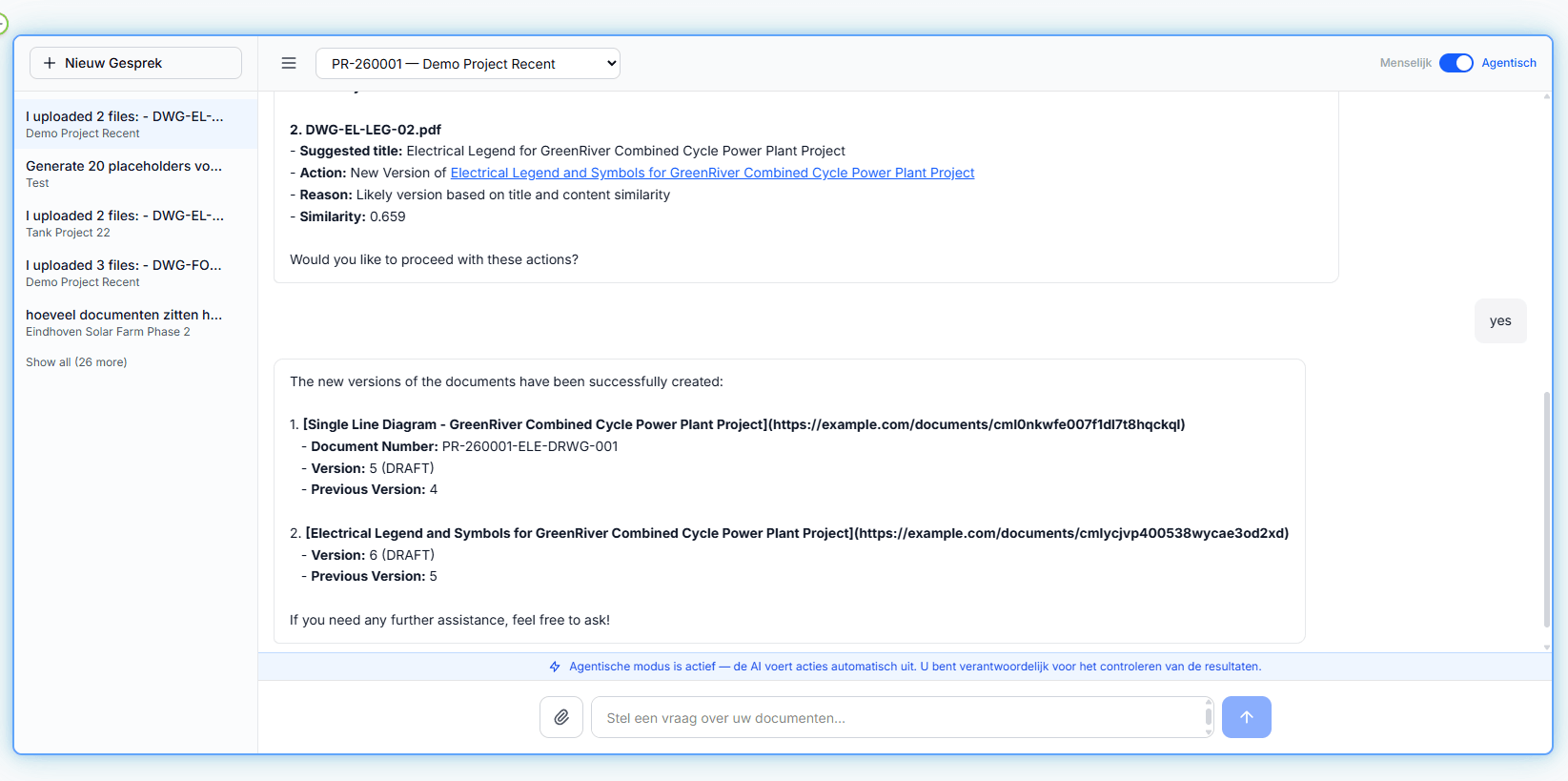Viewport: 1568px width, 781px height.
Task: Open the PR-260001 Demo Project Recent dropdown
Action: 468,64
